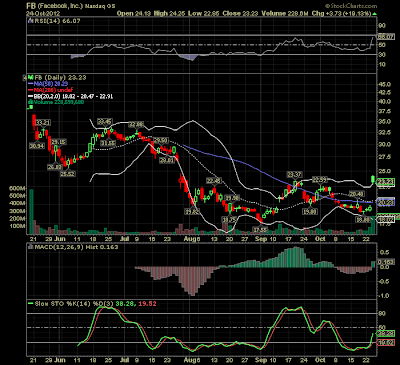Click the Sep label on date axis

[x=261, y=239]
